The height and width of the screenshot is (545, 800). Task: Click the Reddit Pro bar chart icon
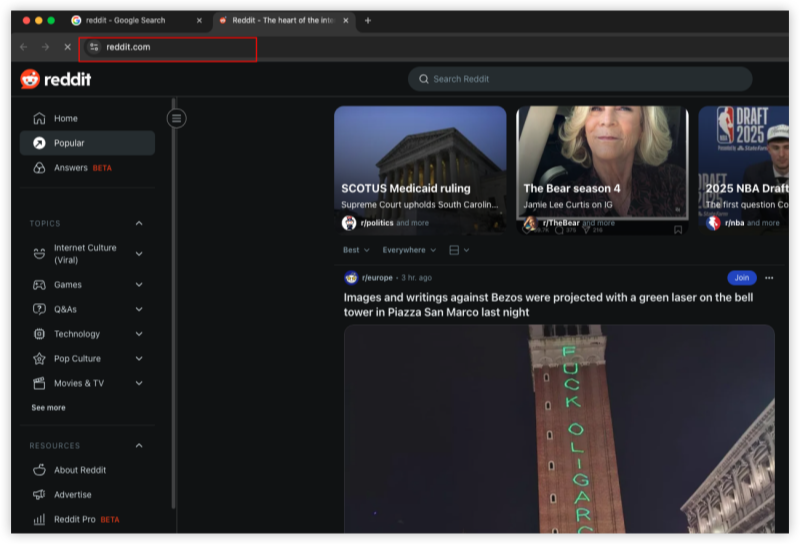pos(39,519)
